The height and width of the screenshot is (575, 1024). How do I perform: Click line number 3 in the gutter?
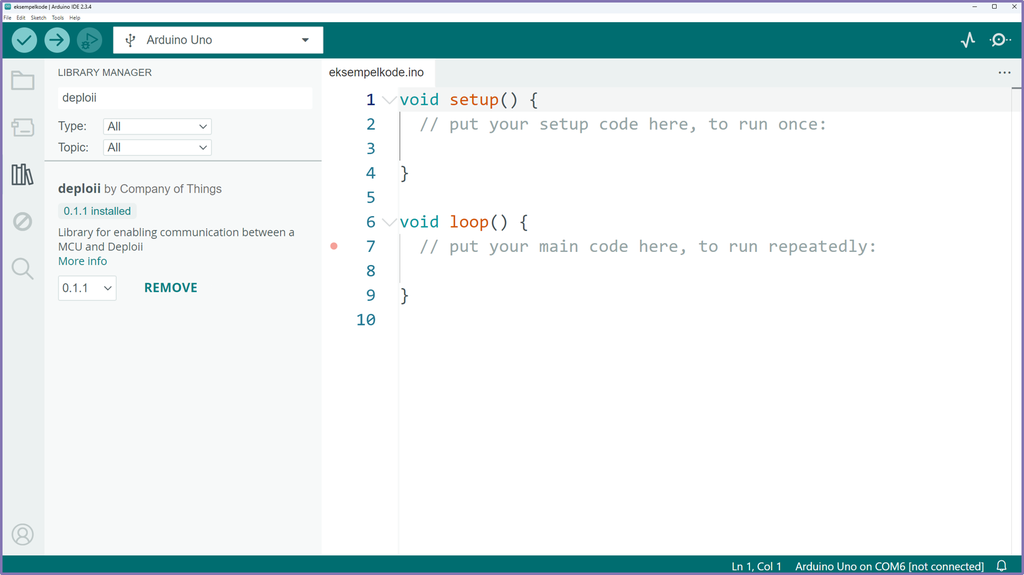pos(371,148)
